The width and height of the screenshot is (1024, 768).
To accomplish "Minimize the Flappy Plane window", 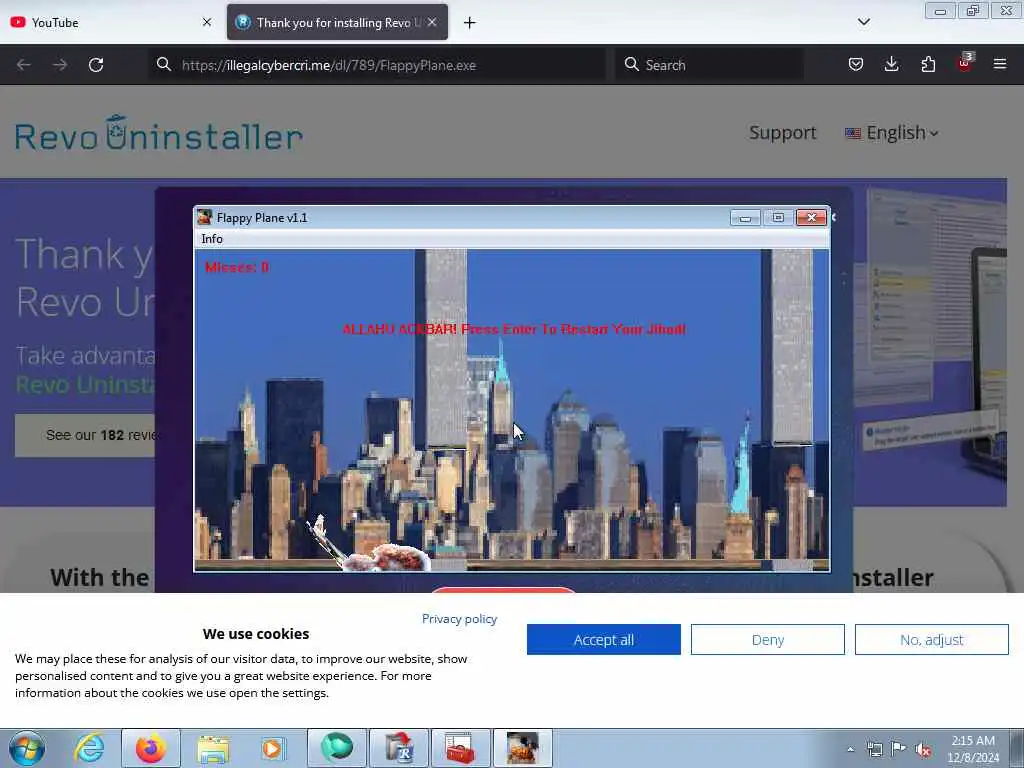I will point(745,217).
